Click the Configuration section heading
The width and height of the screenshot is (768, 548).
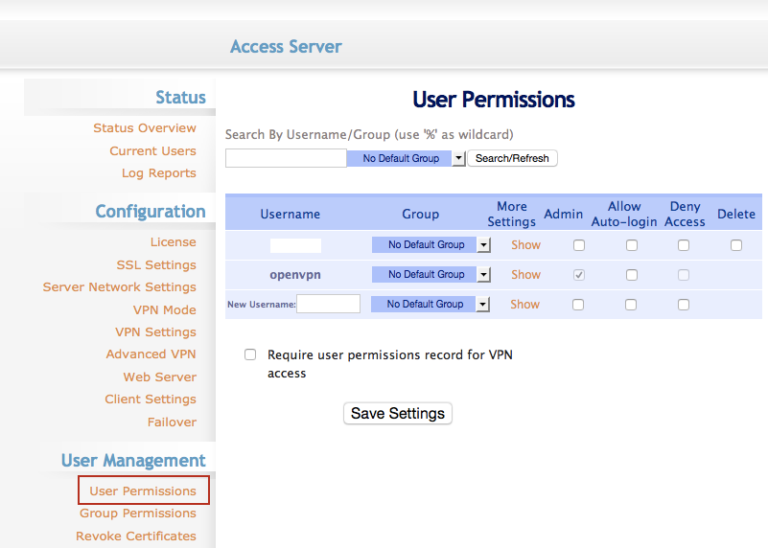click(x=150, y=212)
